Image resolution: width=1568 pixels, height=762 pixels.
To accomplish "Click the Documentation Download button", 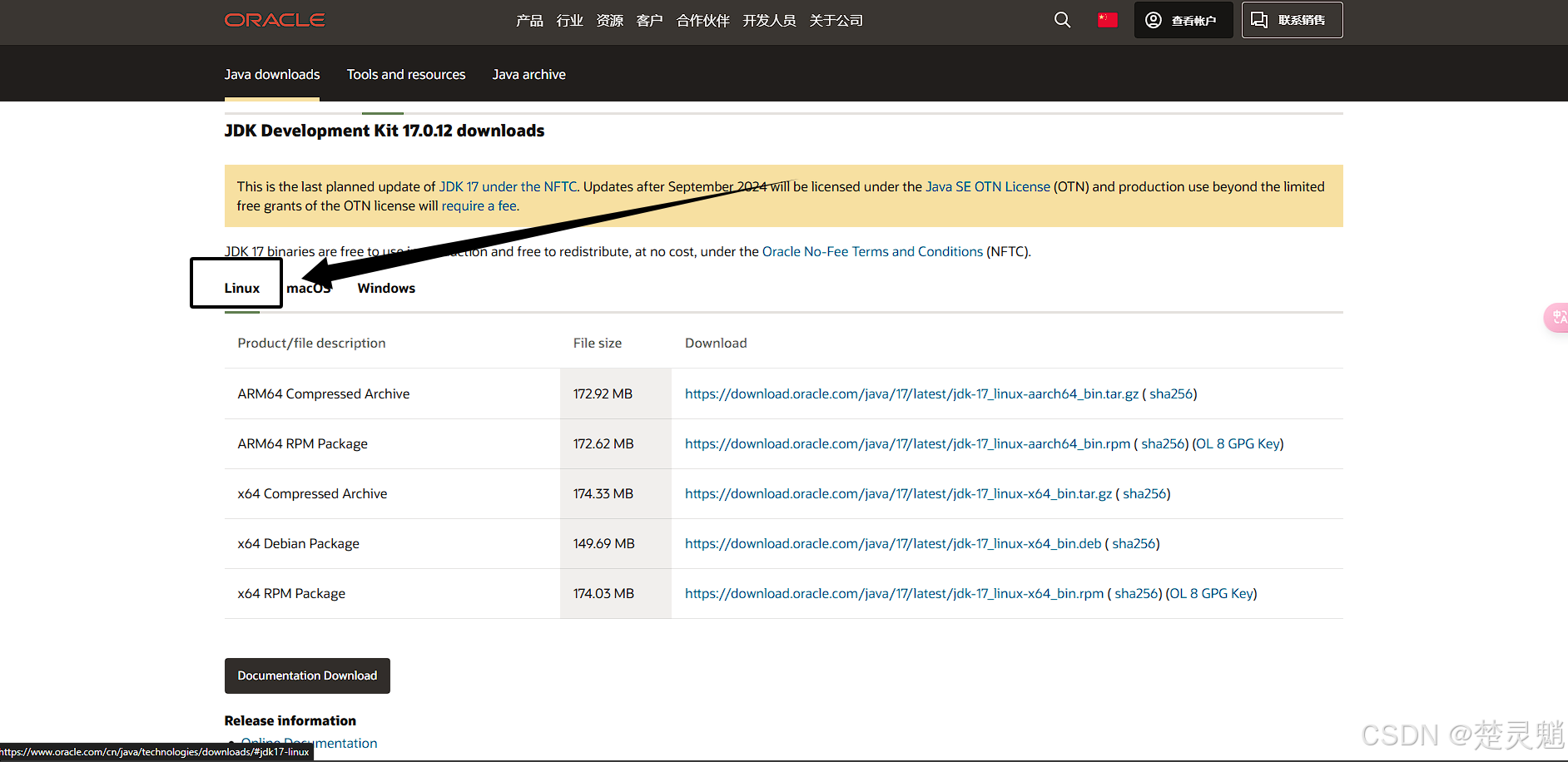I will point(307,675).
